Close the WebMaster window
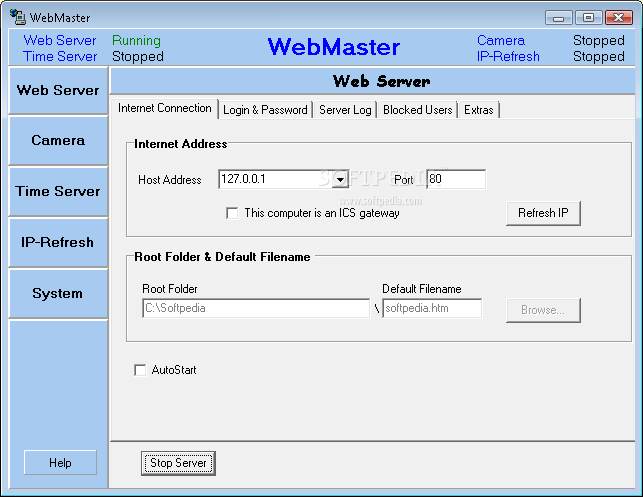 tap(618, 18)
